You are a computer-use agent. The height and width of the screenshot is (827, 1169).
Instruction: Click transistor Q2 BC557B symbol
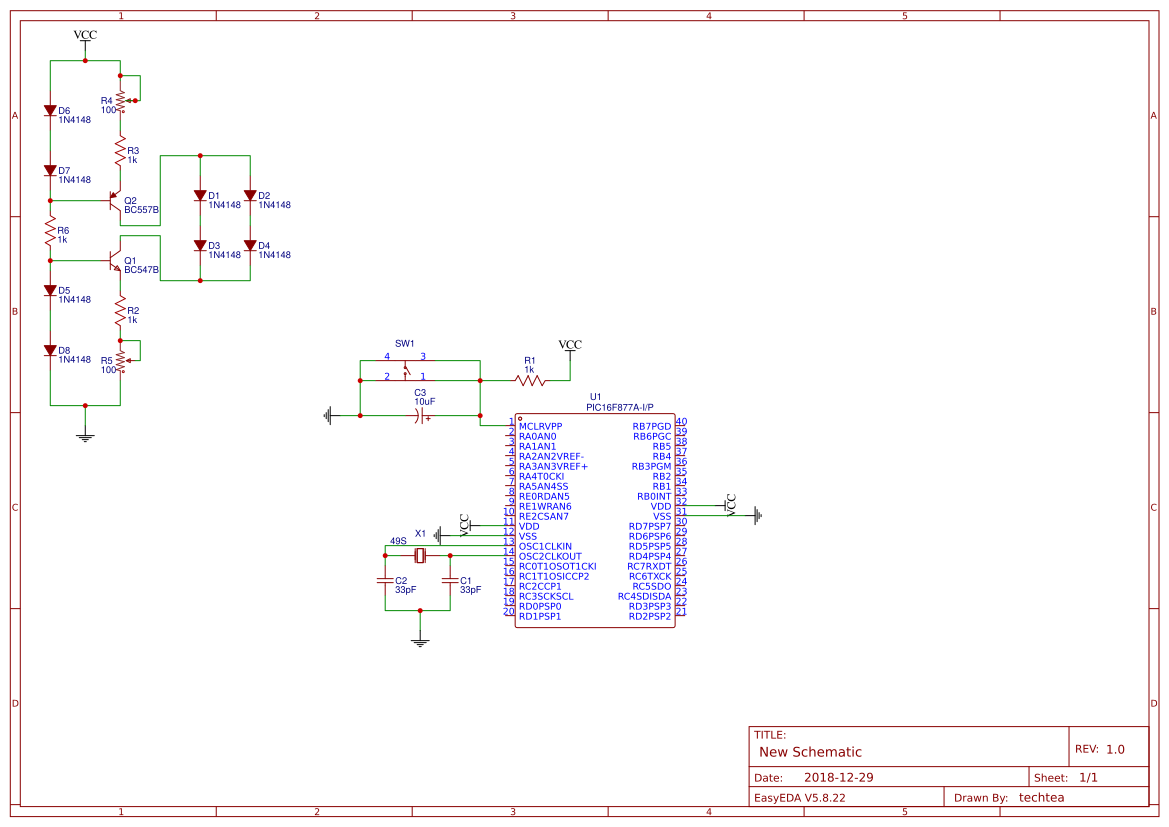coord(114,201)
